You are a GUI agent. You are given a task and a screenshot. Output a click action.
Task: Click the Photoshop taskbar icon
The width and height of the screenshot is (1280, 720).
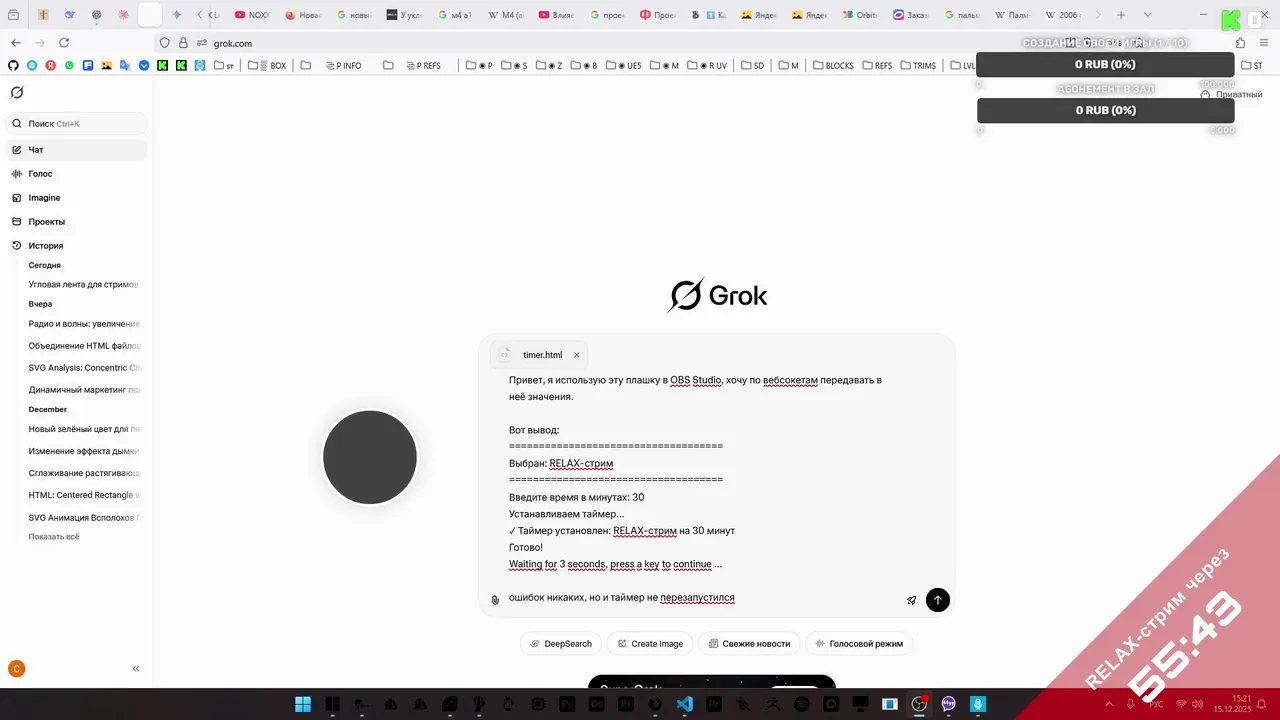(x=567, y=704)
